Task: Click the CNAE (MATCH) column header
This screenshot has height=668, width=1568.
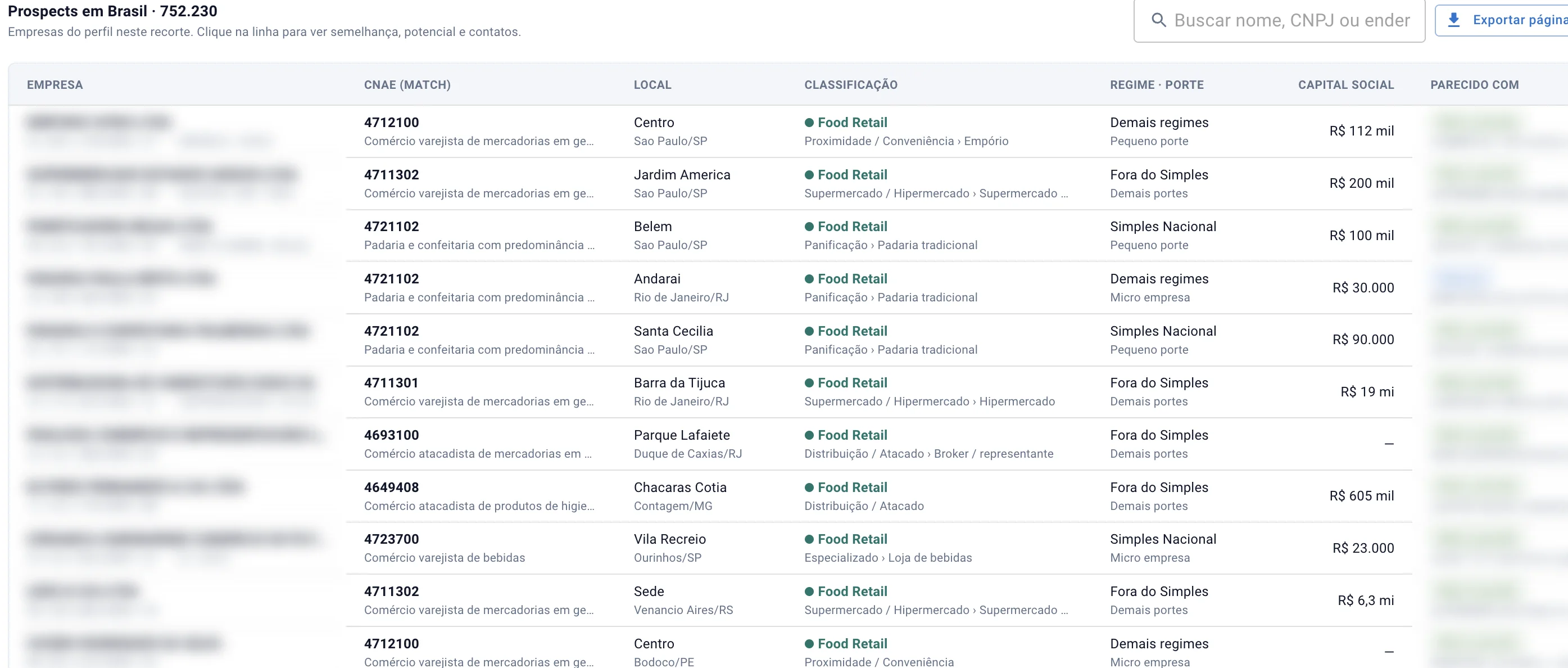Action: point(407,85)
